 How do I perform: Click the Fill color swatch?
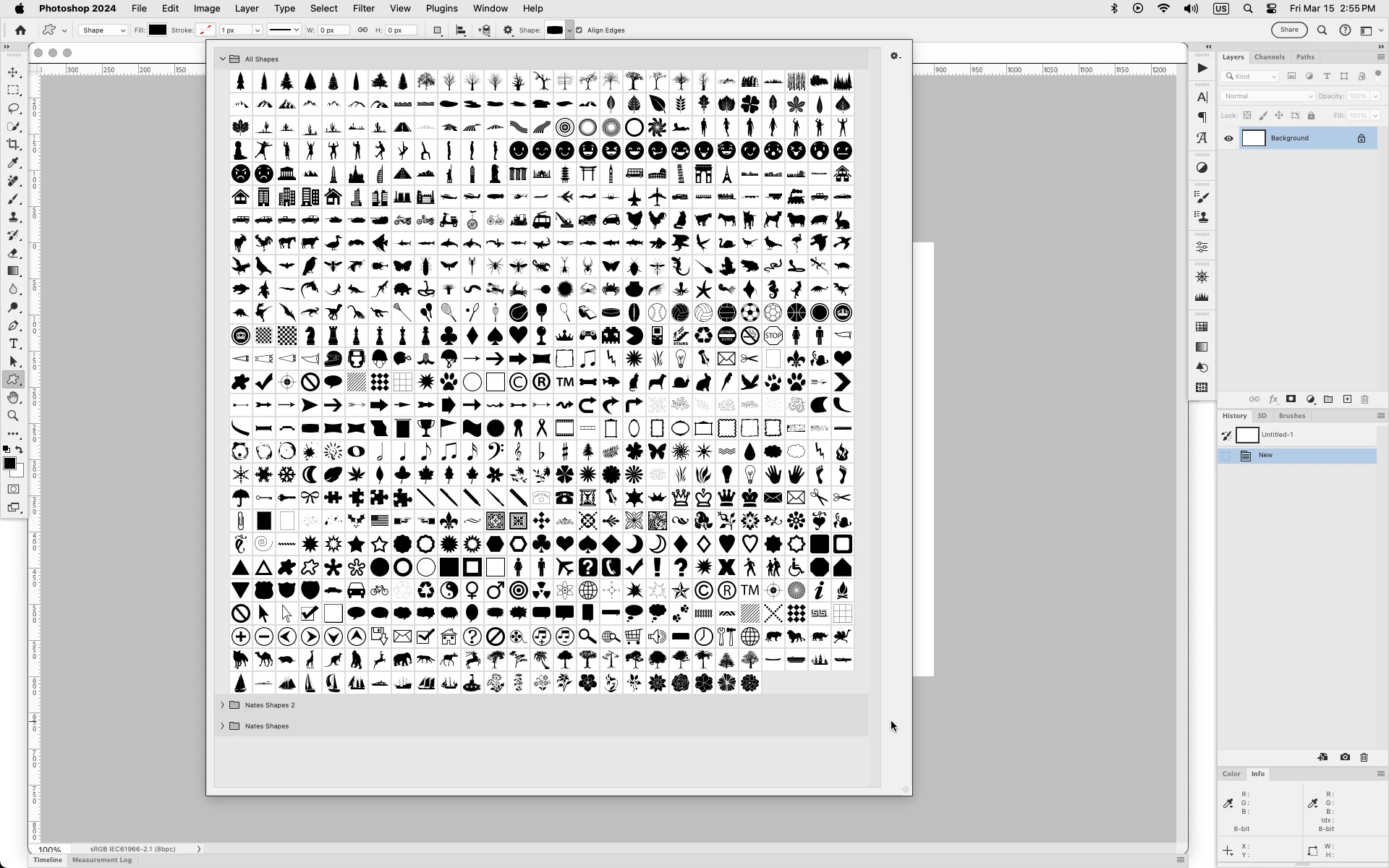[x=158, y=30]
